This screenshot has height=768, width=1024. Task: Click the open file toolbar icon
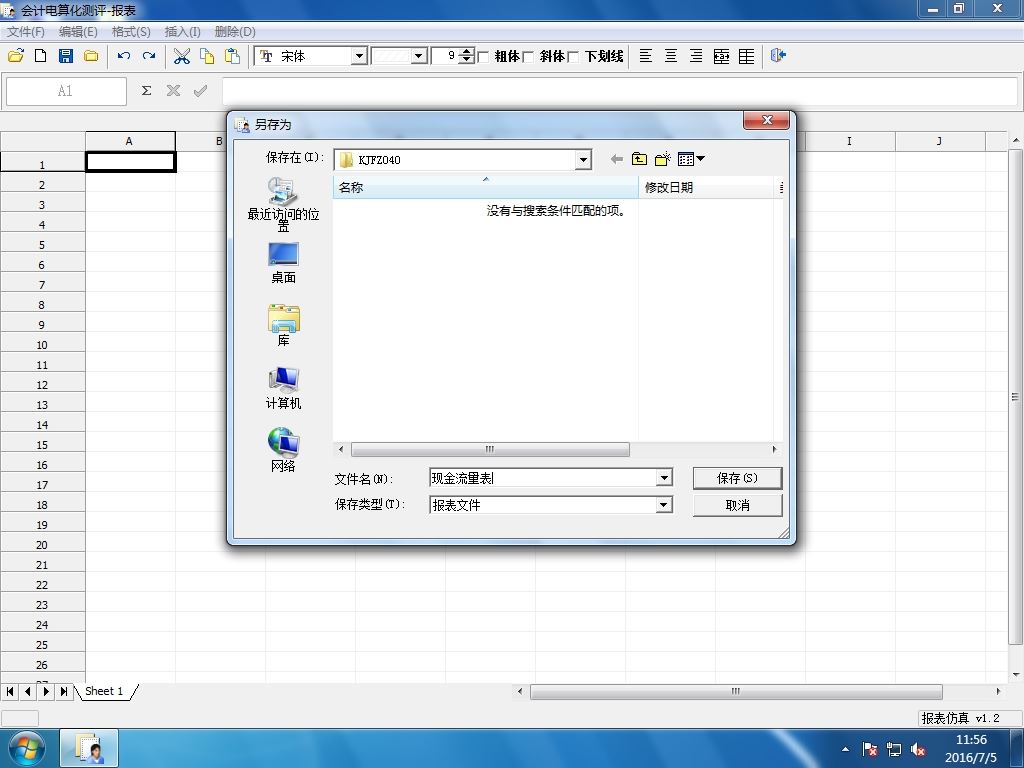coord(16,56)
